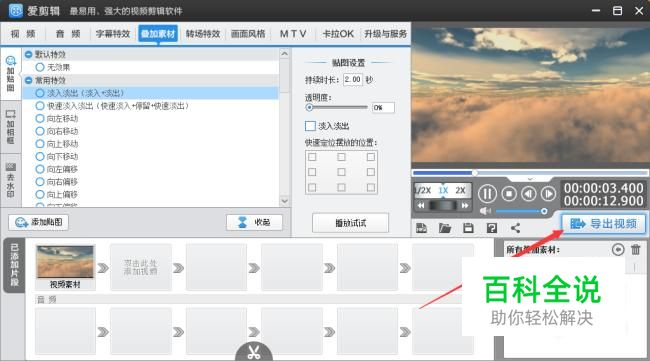Screen dimensions: 650x361
Task: Click the share icon
Action: point(515,228)
